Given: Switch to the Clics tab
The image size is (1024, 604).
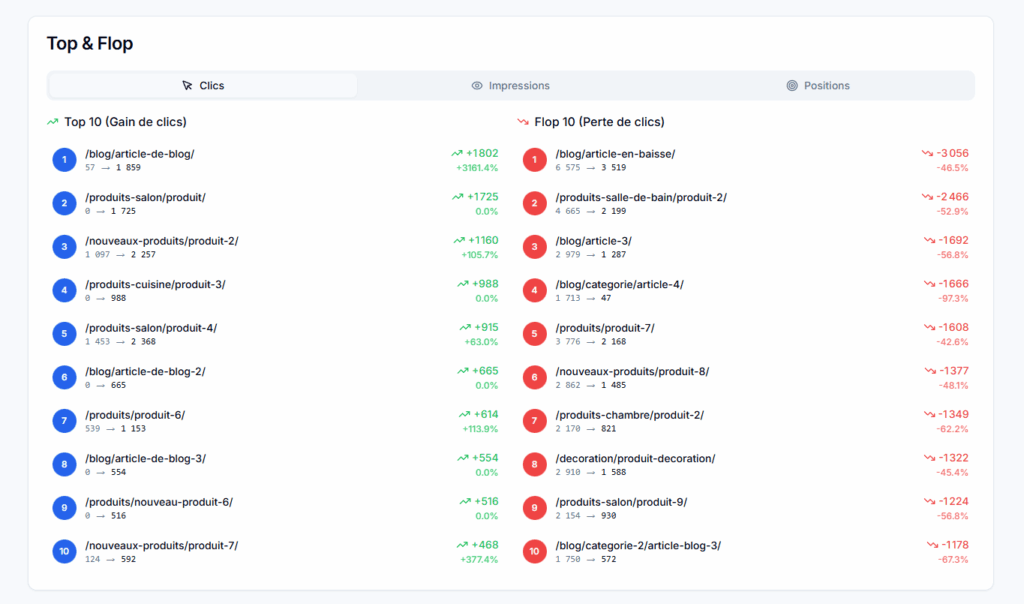Looking at the screenshot, I should (x=203, y=86).
